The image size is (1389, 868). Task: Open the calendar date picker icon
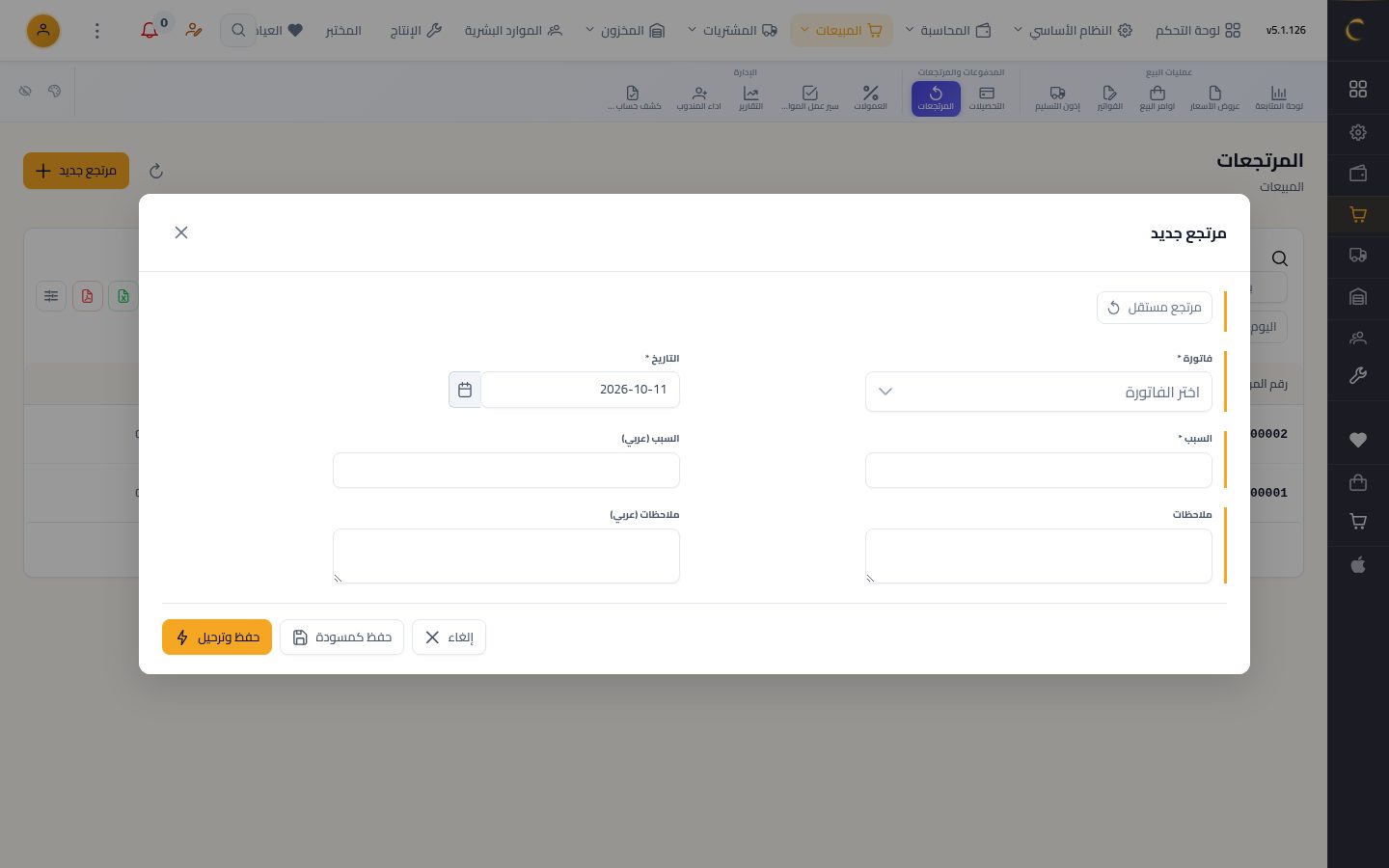tap(465, 390)
